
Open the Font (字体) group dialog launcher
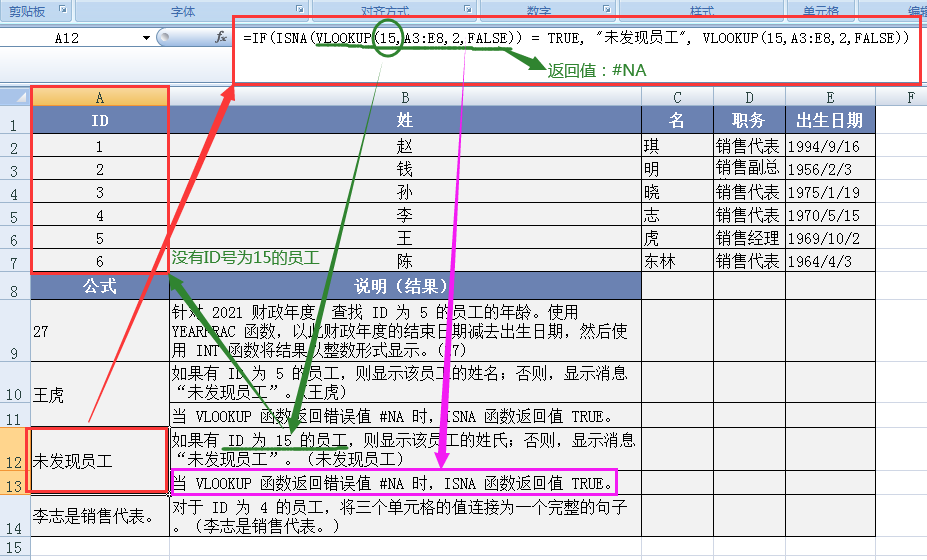[300, 9]
